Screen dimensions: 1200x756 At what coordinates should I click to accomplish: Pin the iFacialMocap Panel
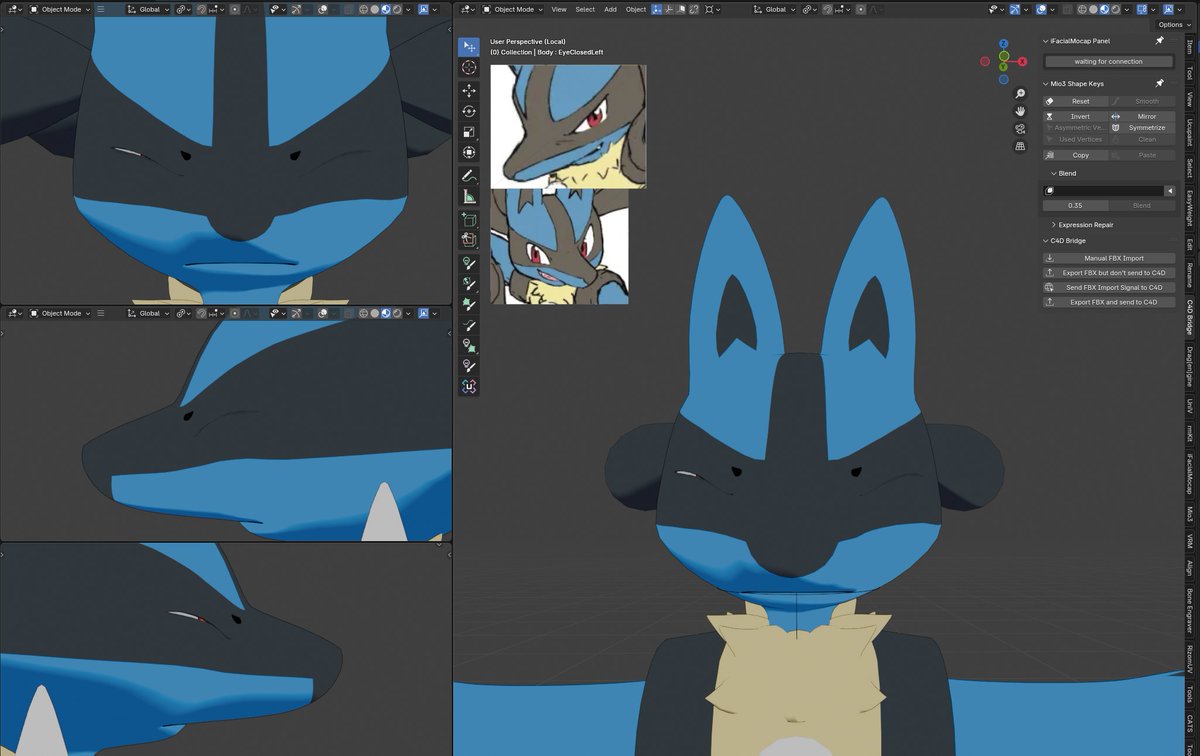click(1159, 41)
